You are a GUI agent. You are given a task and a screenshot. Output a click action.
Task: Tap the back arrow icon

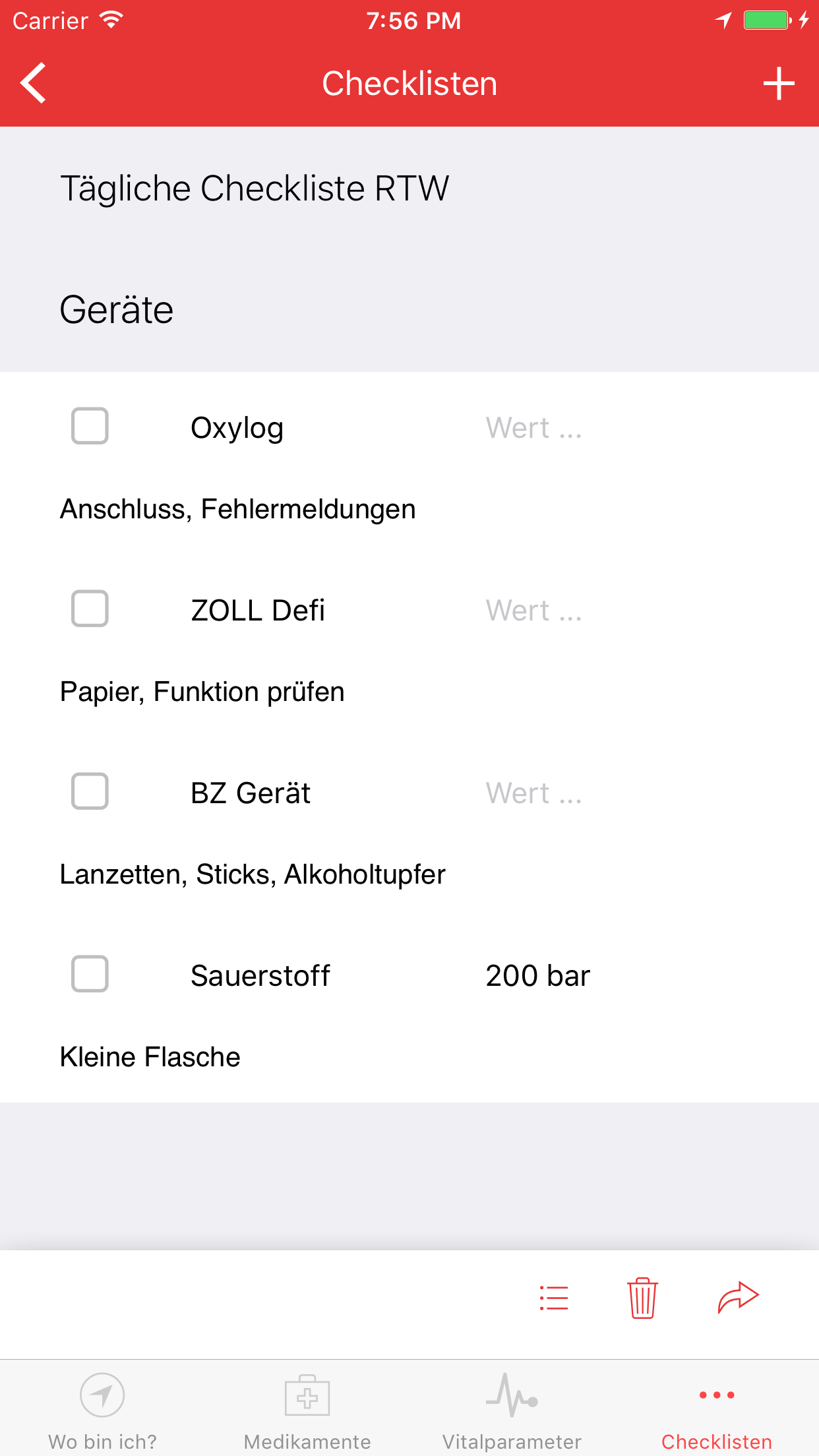pyautogui.click(x=34, y=83)
